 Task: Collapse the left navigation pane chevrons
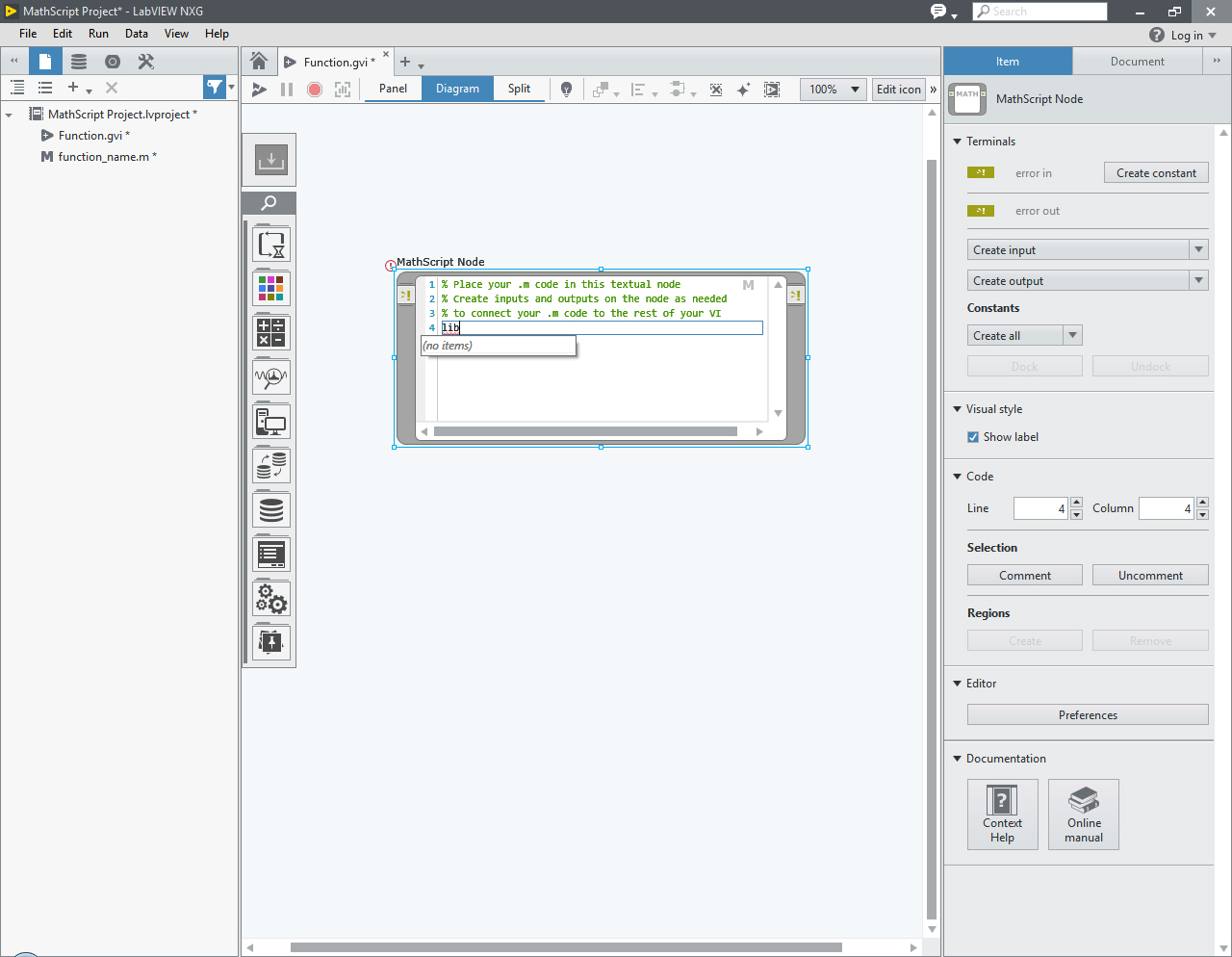click(14, 61)
